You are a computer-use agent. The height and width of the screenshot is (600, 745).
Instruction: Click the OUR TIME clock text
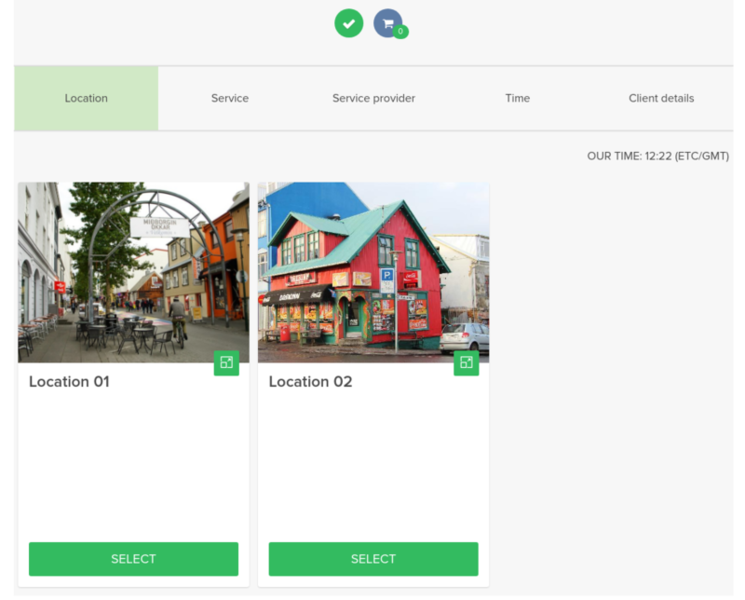click(657, 157)
